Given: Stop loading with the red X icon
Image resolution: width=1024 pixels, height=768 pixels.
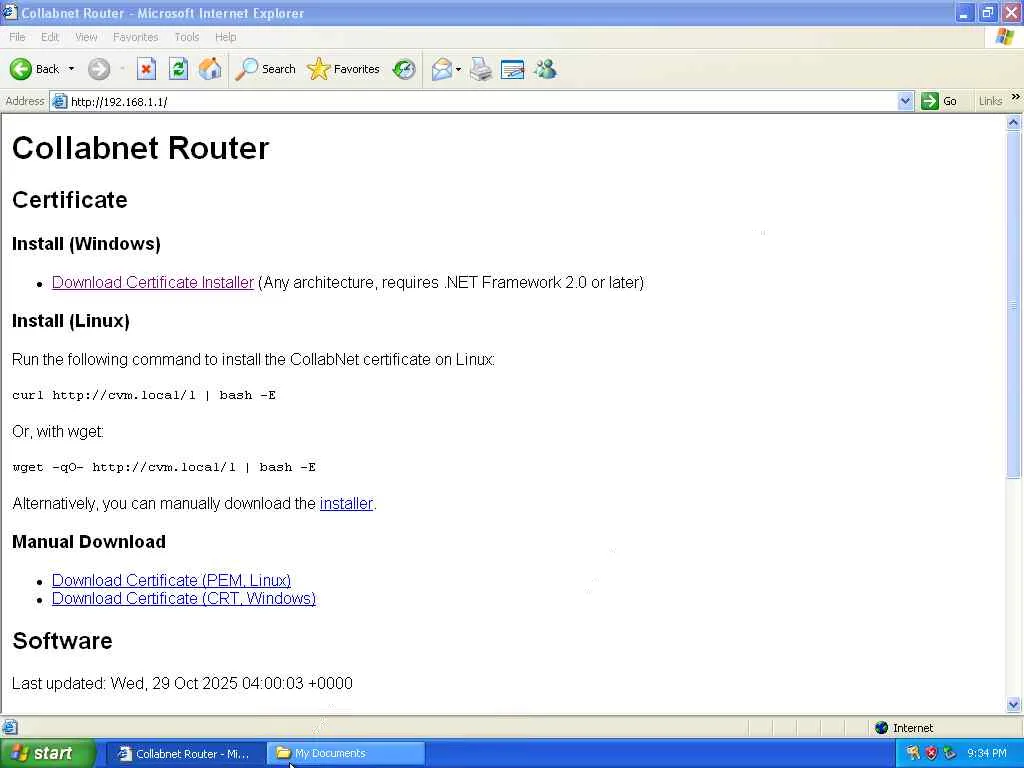Looking at the screenshot, I should click(x=146, y=69).
